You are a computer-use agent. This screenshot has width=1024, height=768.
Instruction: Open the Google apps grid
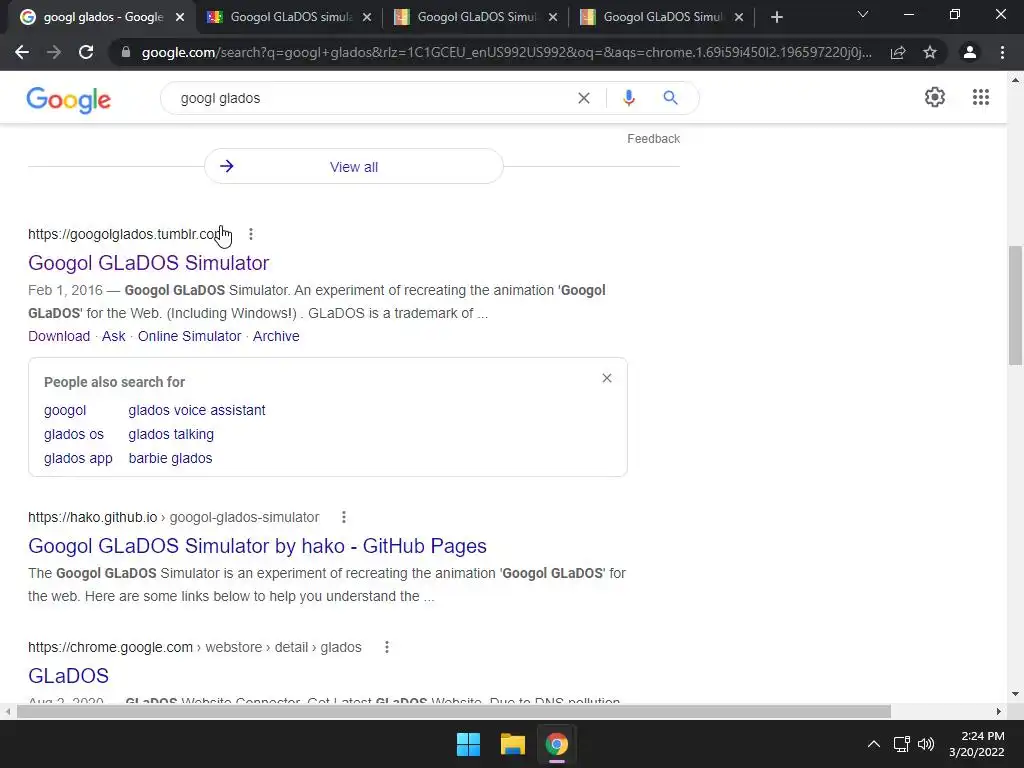[x=980, y=97]
